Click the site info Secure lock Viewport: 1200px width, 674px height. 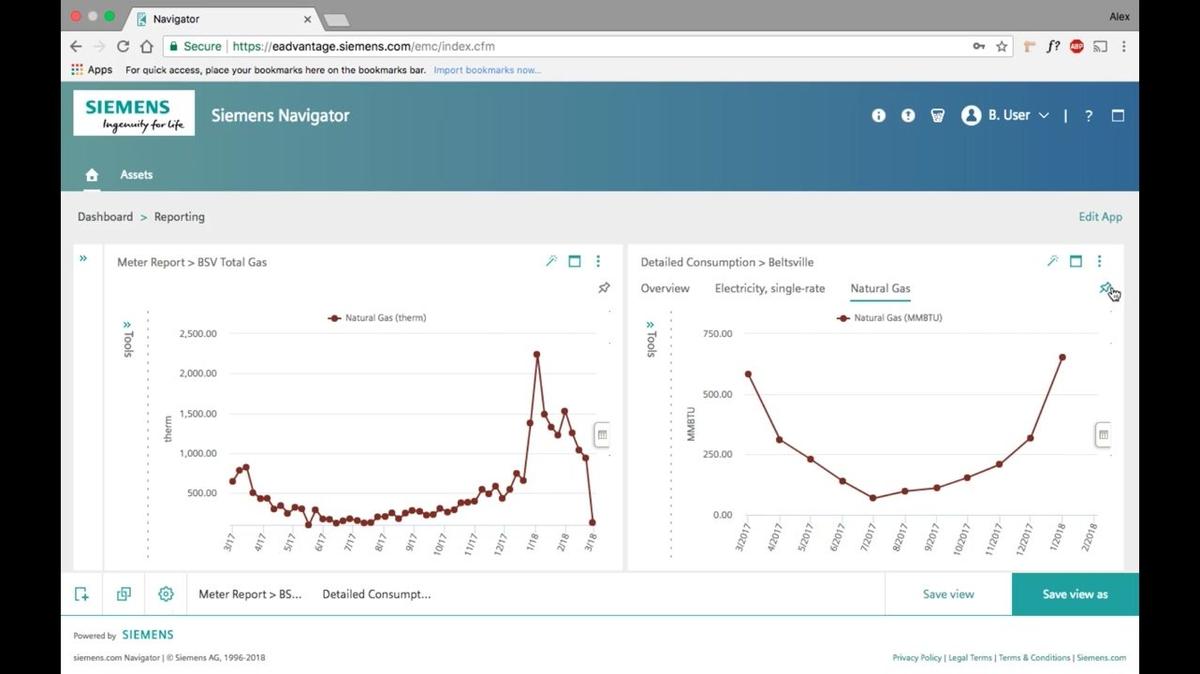pos(195,46)
